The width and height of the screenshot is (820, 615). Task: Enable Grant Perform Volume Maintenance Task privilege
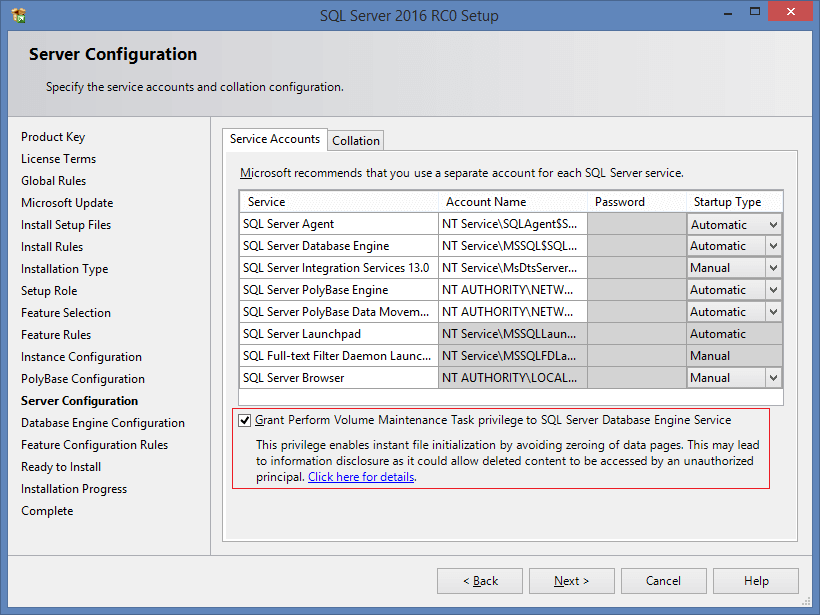click(245, 420)
